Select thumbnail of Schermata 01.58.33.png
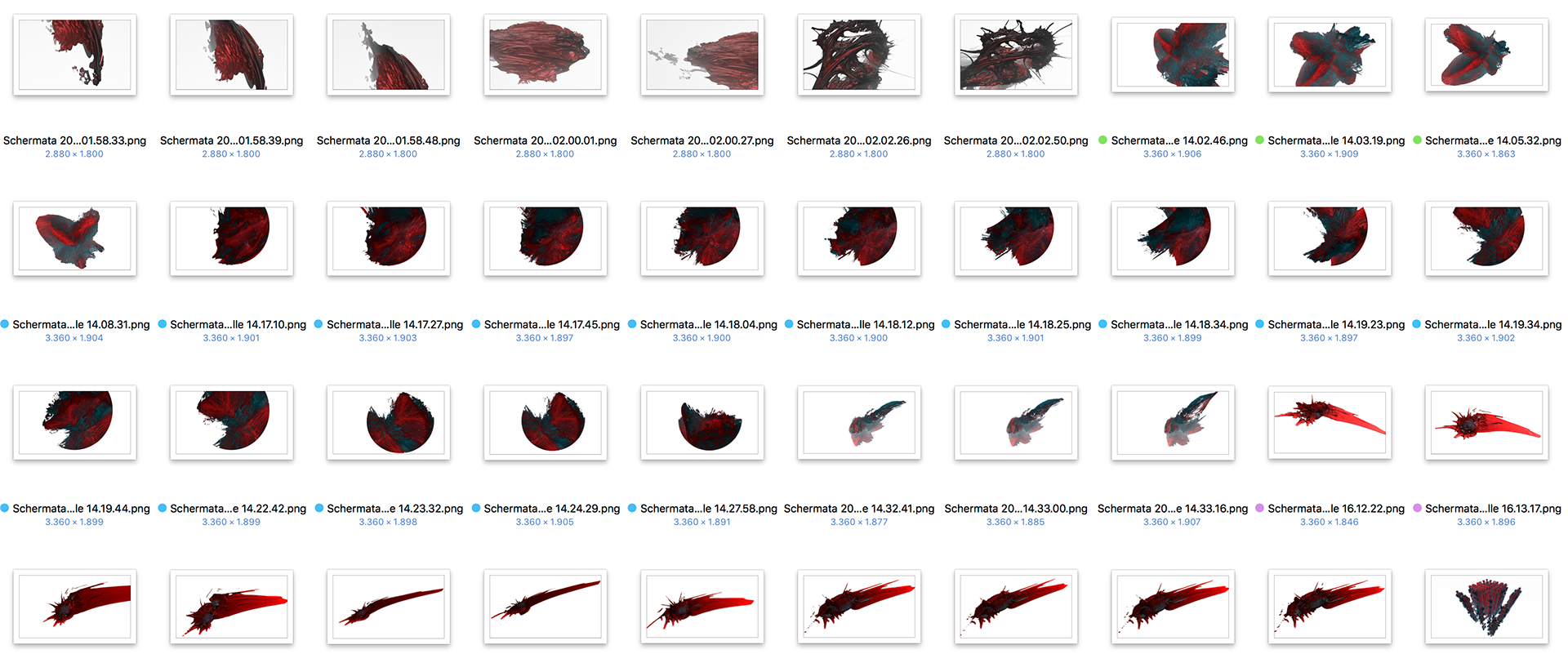This screenshot has height=663, width=1568. point(74,55)
